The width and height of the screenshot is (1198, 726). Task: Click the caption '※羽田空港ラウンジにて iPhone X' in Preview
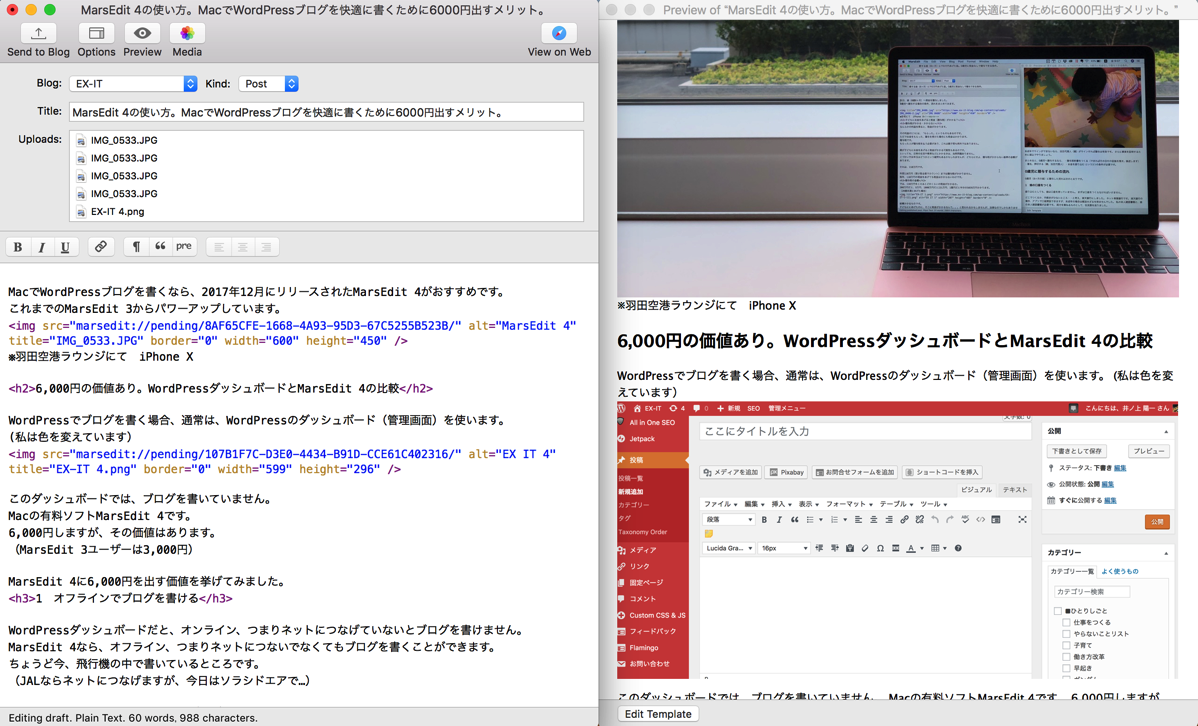pyautogui.click(x=707, y=306)
